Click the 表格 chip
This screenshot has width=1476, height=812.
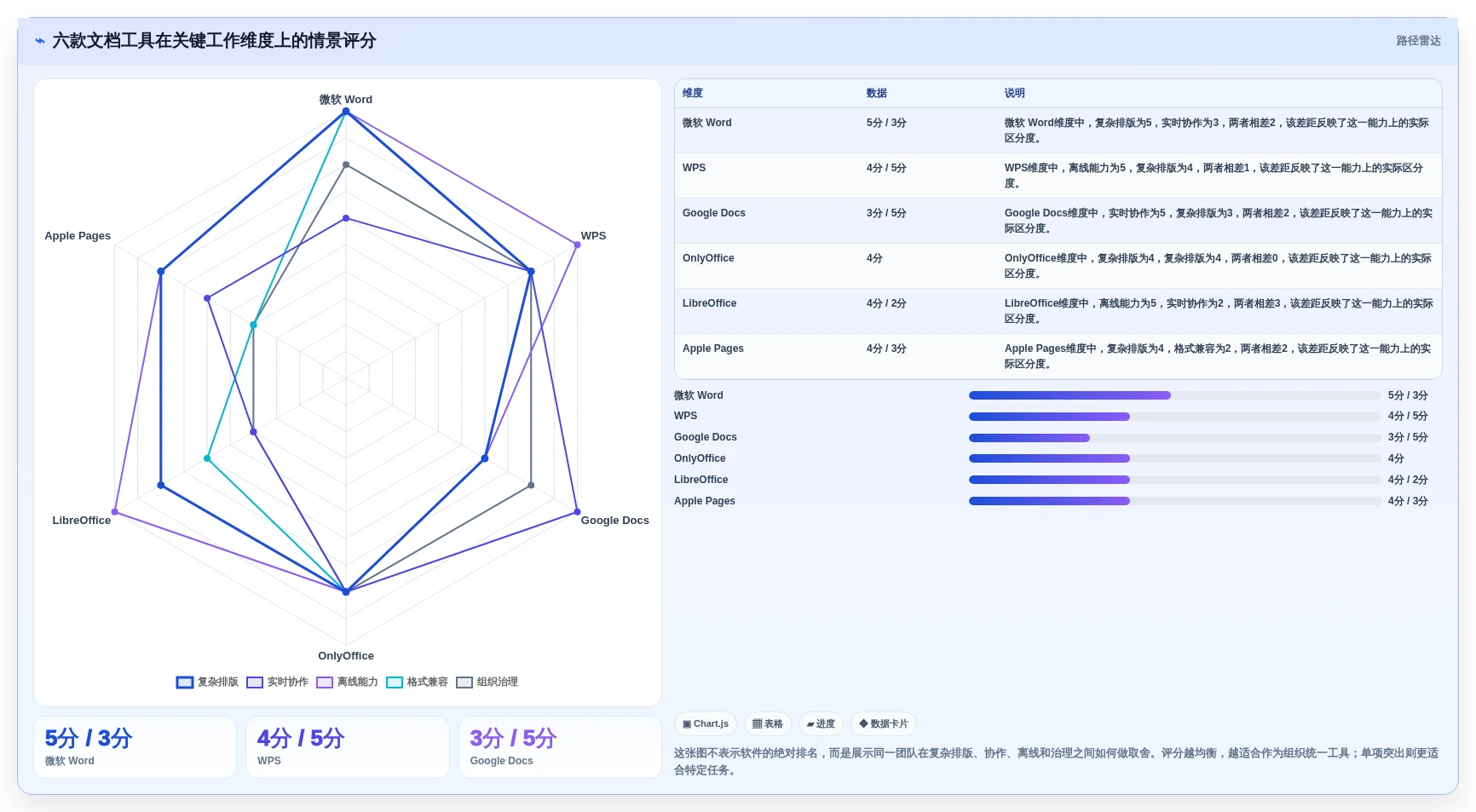tap(768, 724)
